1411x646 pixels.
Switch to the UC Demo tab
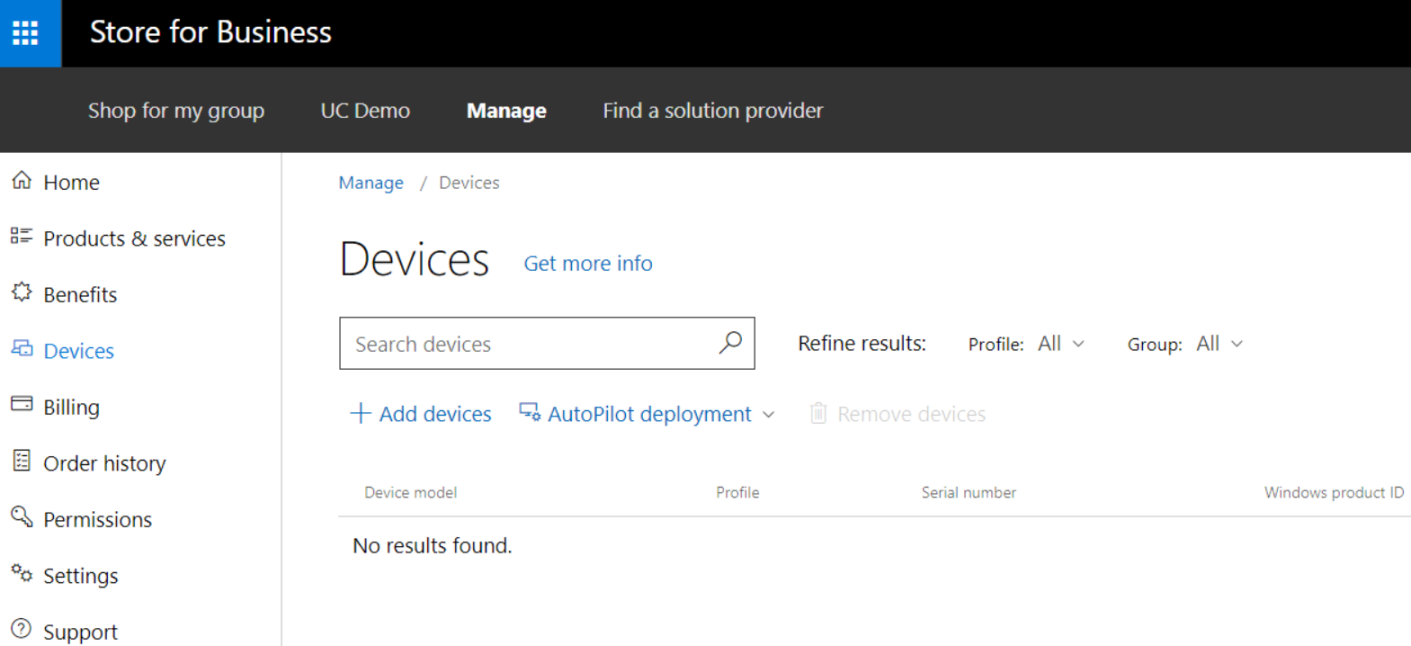tap(365, 110)
